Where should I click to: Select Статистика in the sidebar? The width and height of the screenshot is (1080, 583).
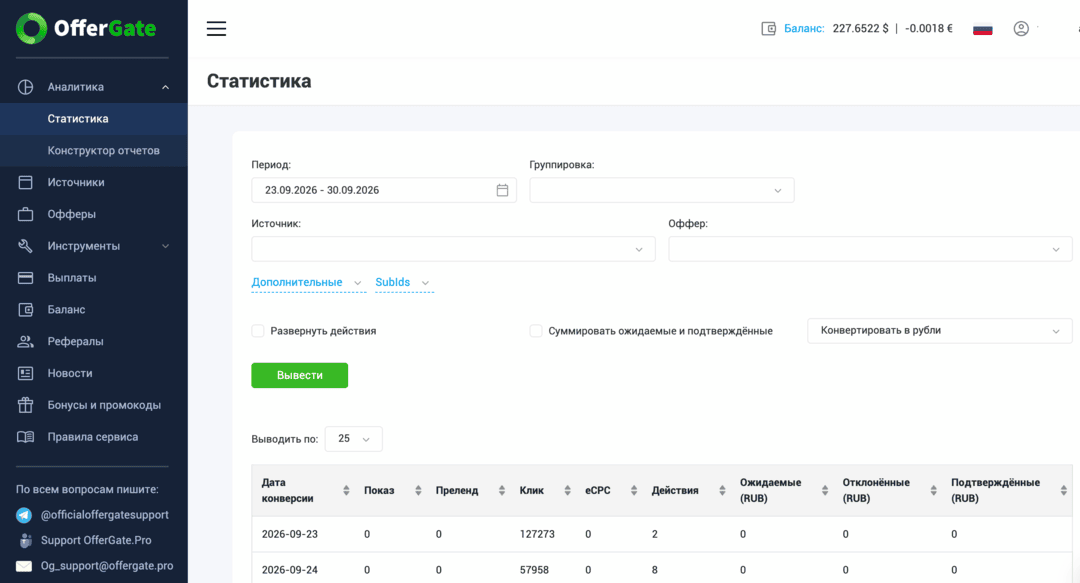point(94,119)
